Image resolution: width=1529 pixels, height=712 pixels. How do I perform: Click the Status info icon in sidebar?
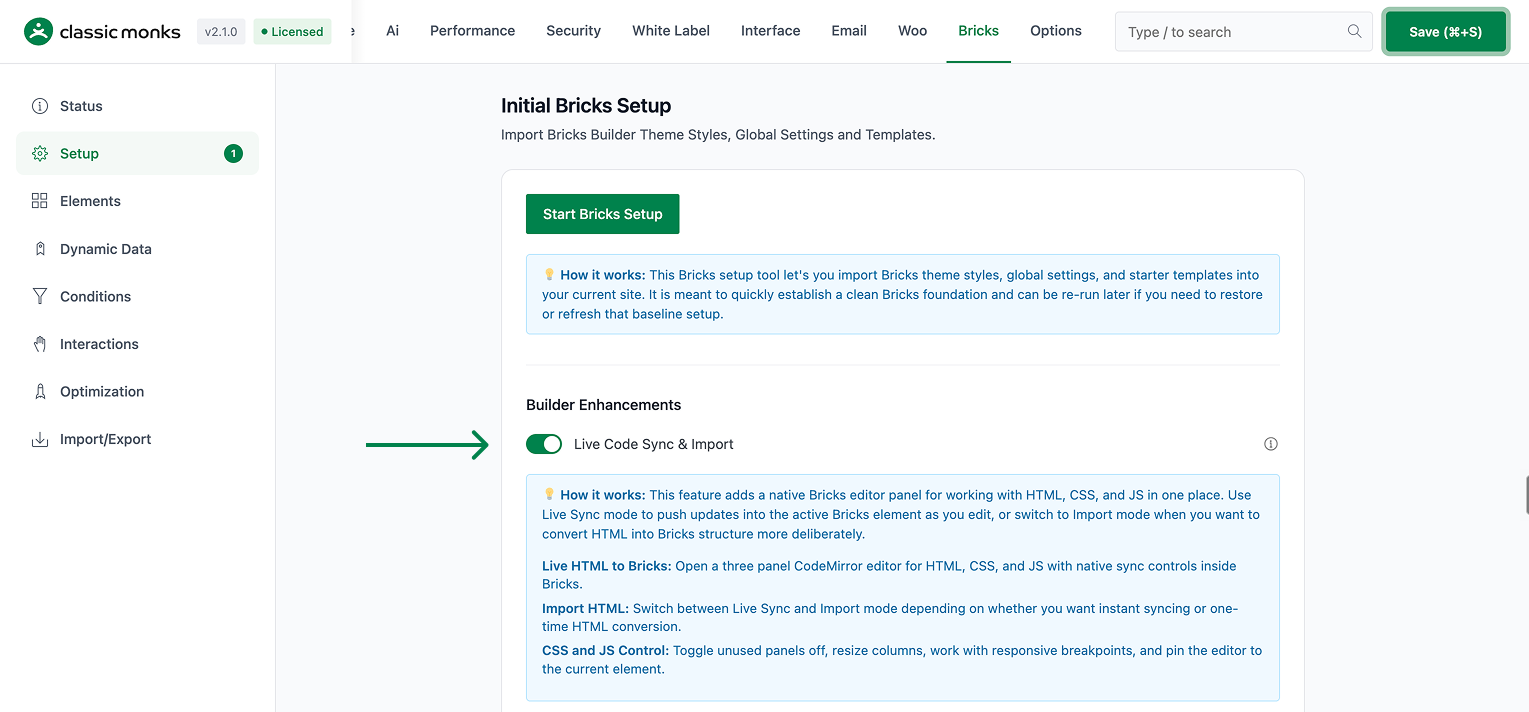pos(40,106)
